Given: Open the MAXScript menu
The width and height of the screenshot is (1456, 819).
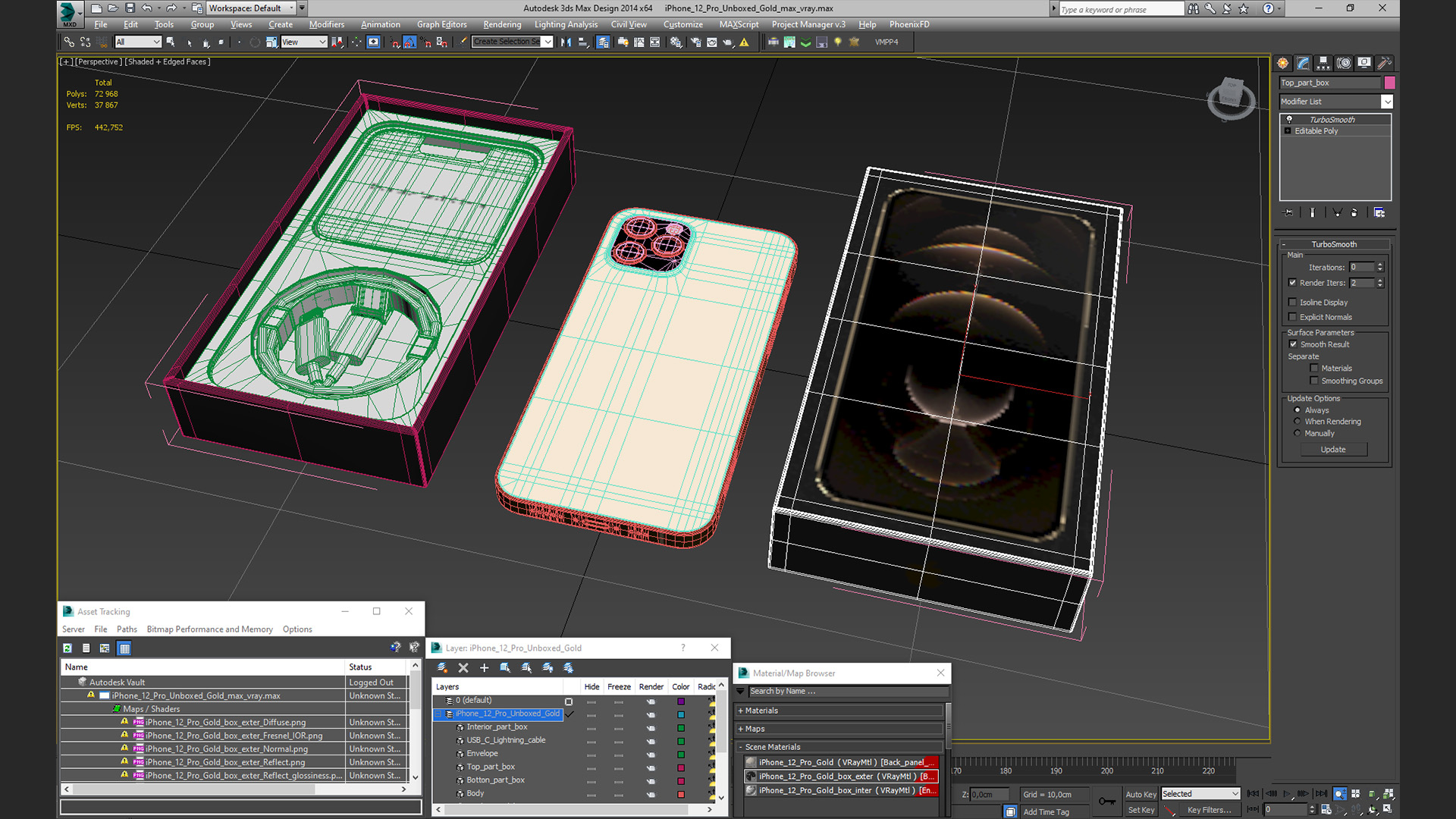Looking at the screenshot, I should 739,24.
